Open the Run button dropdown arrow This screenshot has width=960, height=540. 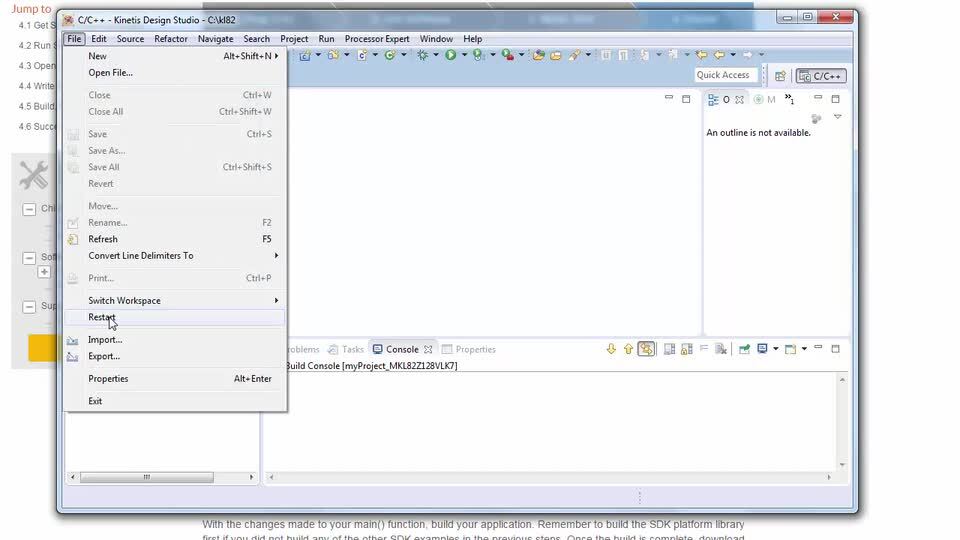[464, 54]
